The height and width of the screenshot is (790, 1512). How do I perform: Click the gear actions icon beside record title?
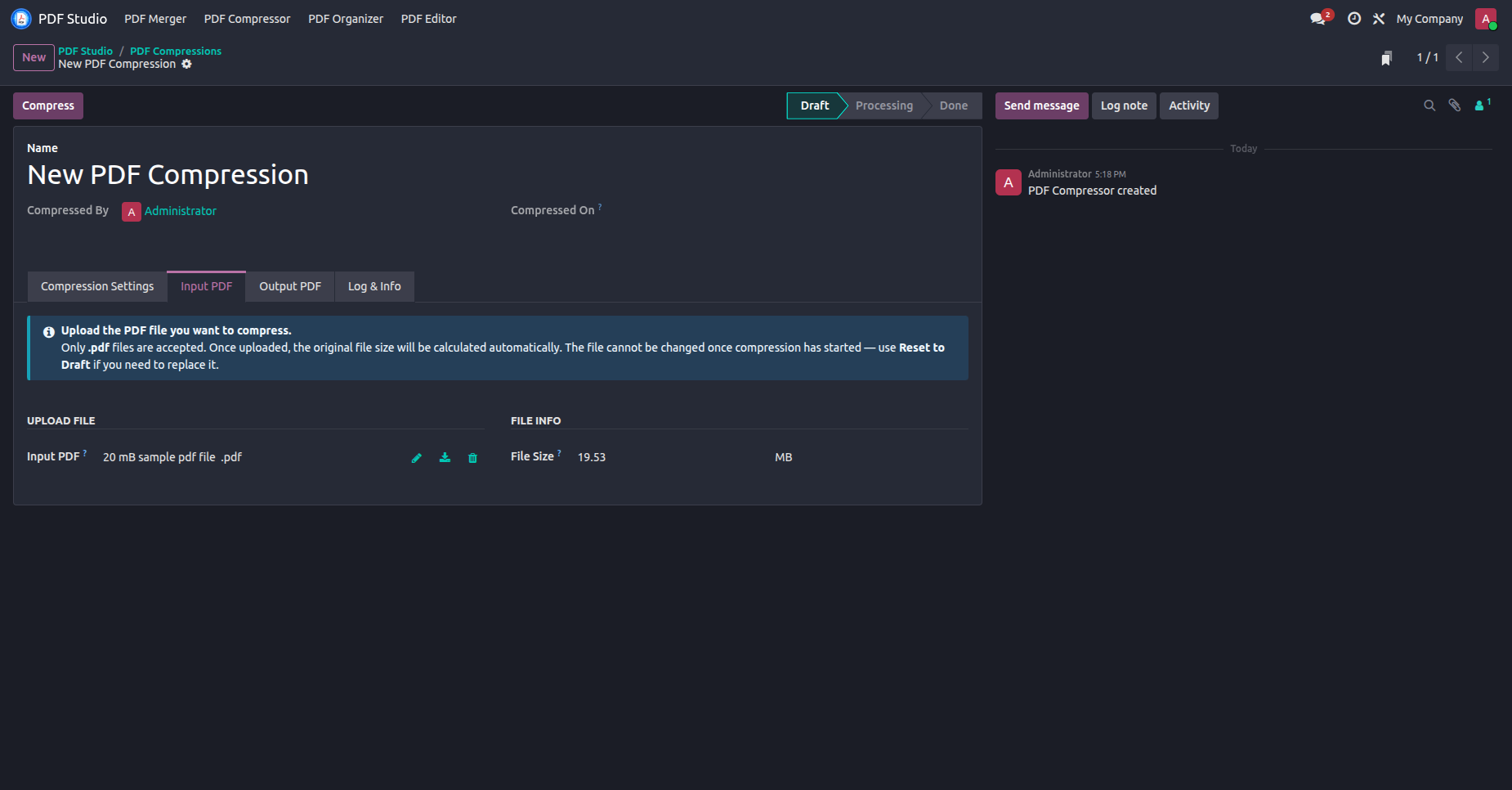coord(186,64)
